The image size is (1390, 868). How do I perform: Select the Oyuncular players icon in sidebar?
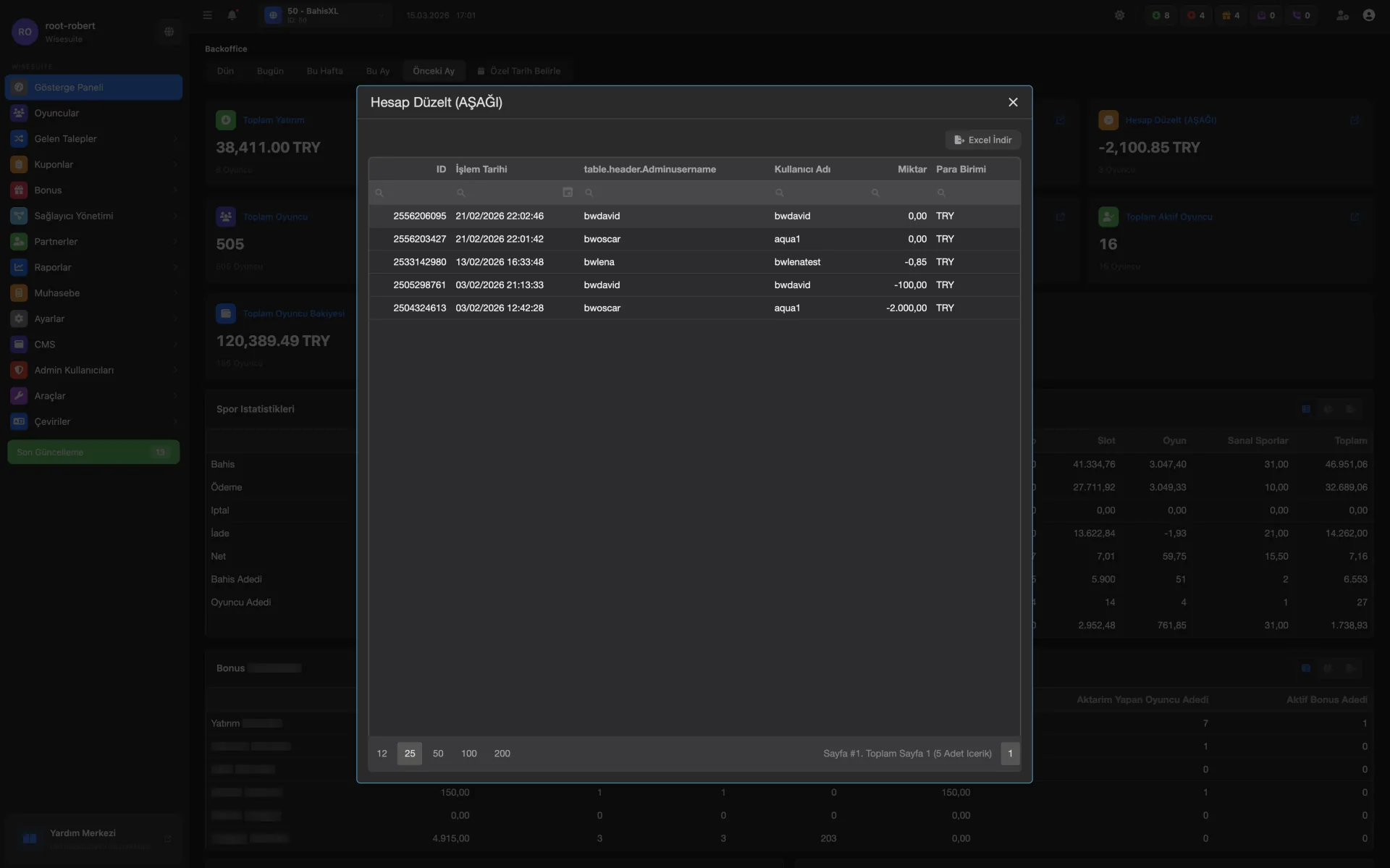(19, 113)
